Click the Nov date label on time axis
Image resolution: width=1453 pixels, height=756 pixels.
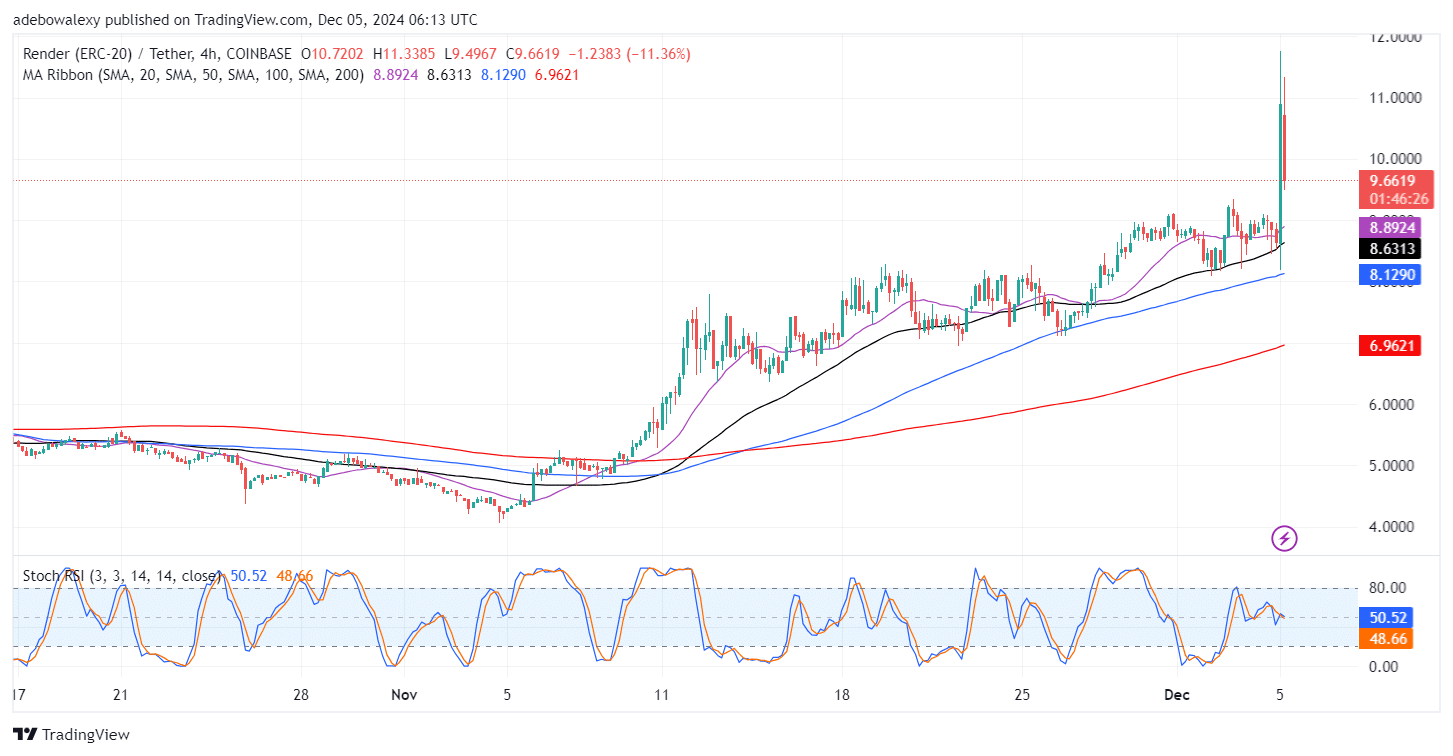point(404,694)
